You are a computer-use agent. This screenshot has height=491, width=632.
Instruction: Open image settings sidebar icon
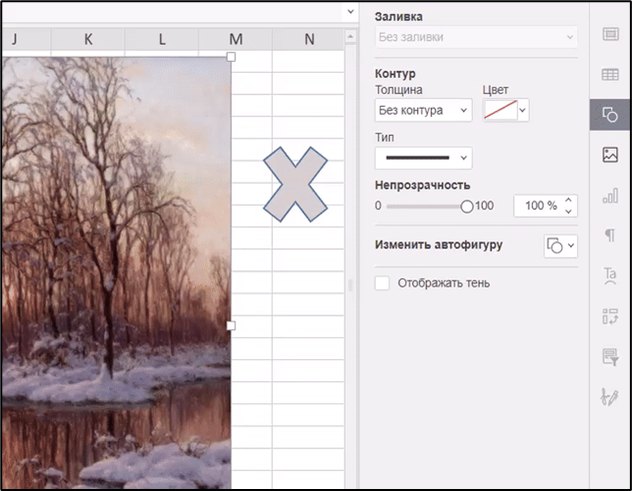coord(610,155)
